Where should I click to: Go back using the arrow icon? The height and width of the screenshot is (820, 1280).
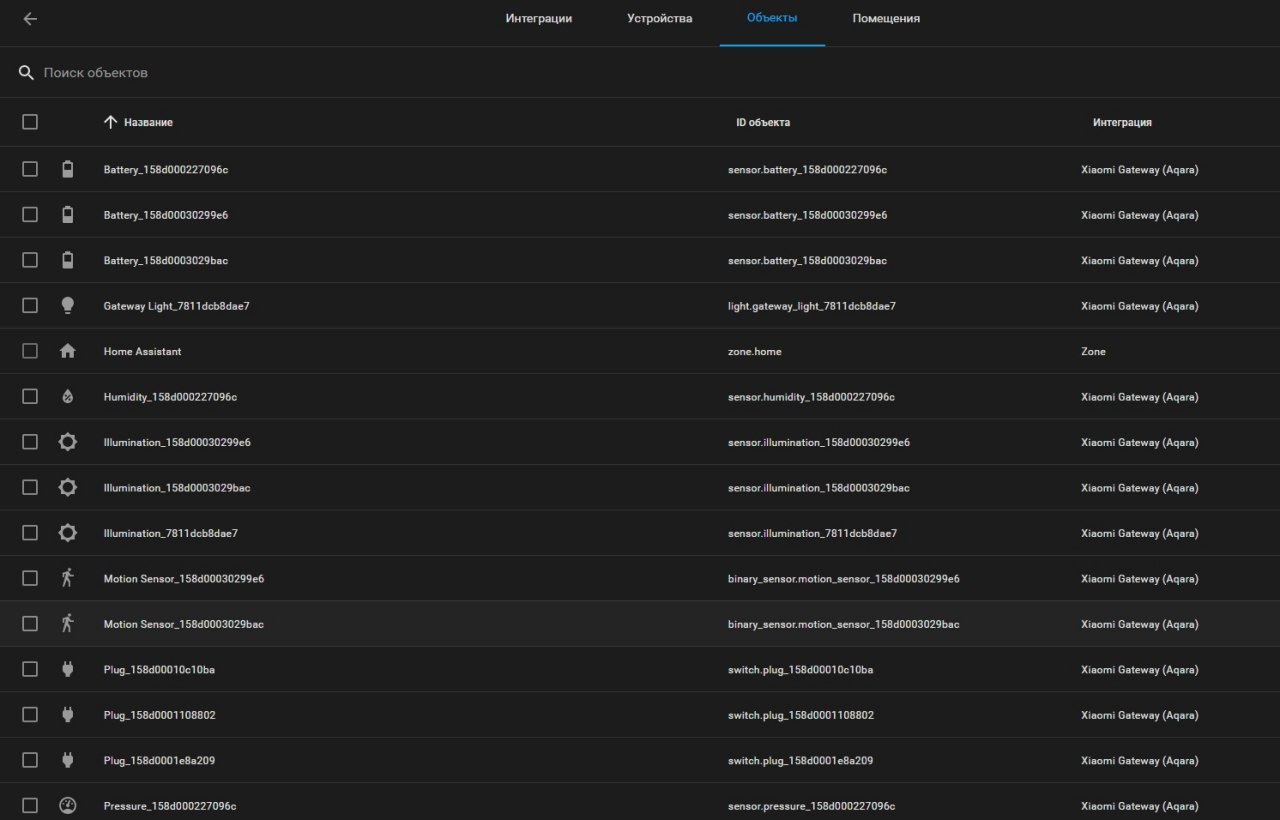pos(30,19)
